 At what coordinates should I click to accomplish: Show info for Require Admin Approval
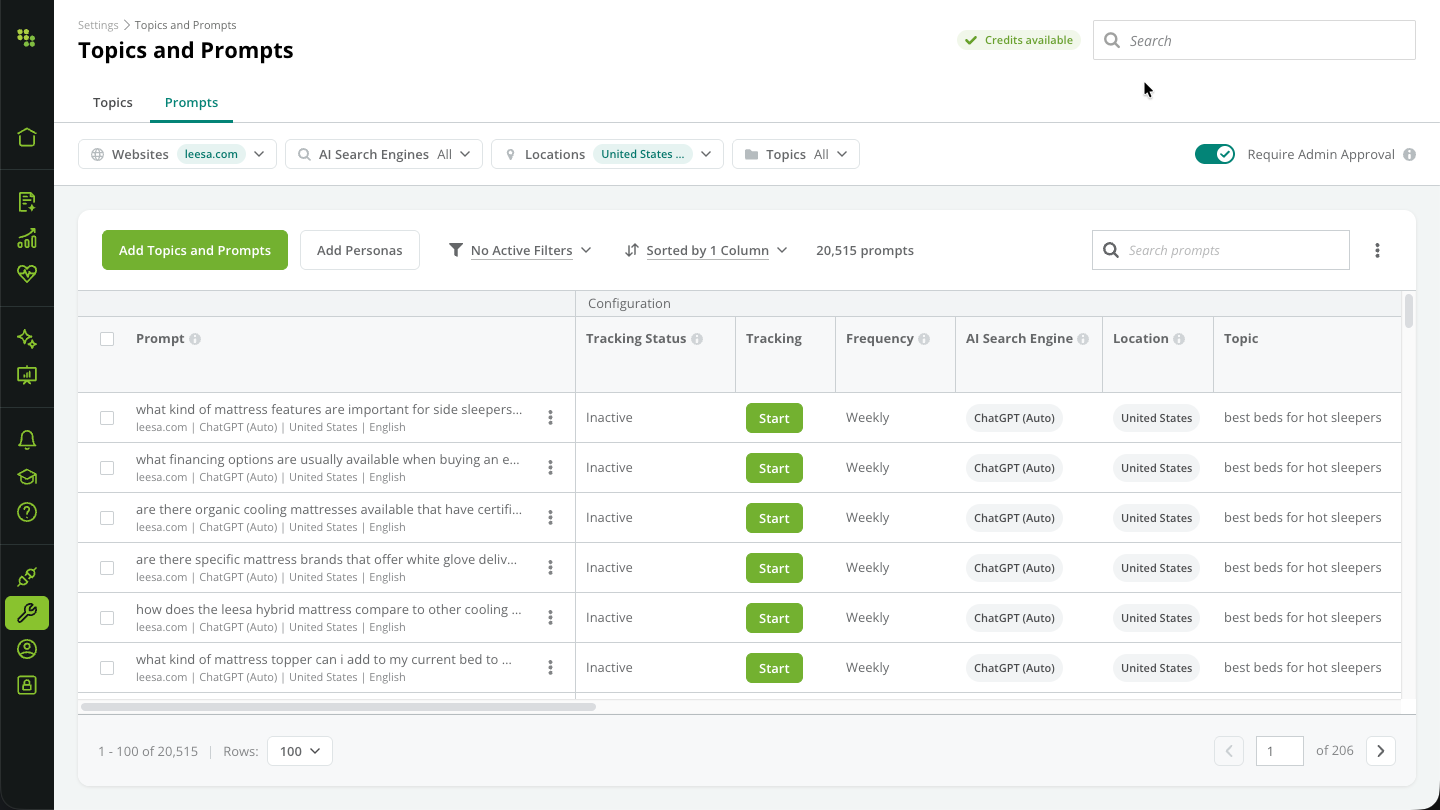pyautogui.click(x=1409, y=155)
